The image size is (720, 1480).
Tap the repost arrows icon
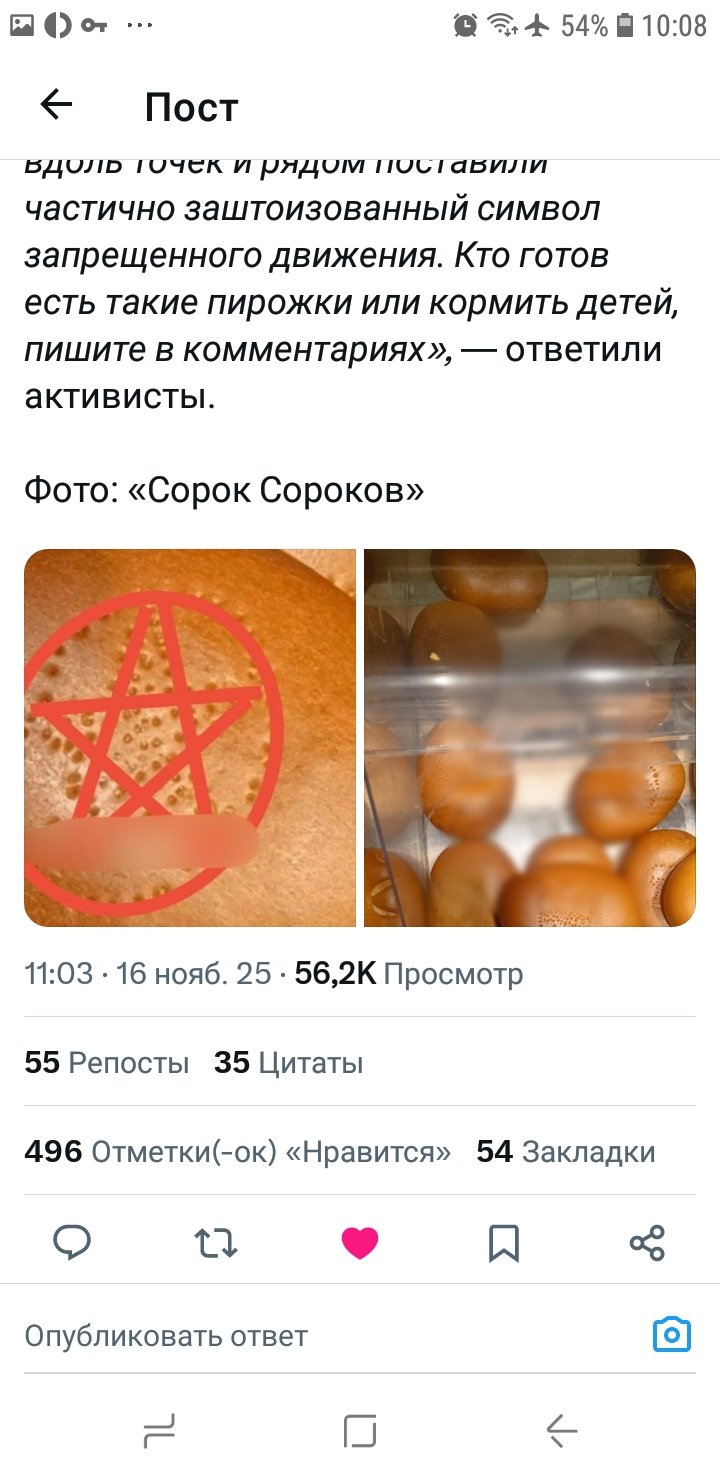(x=216, y=1243)
